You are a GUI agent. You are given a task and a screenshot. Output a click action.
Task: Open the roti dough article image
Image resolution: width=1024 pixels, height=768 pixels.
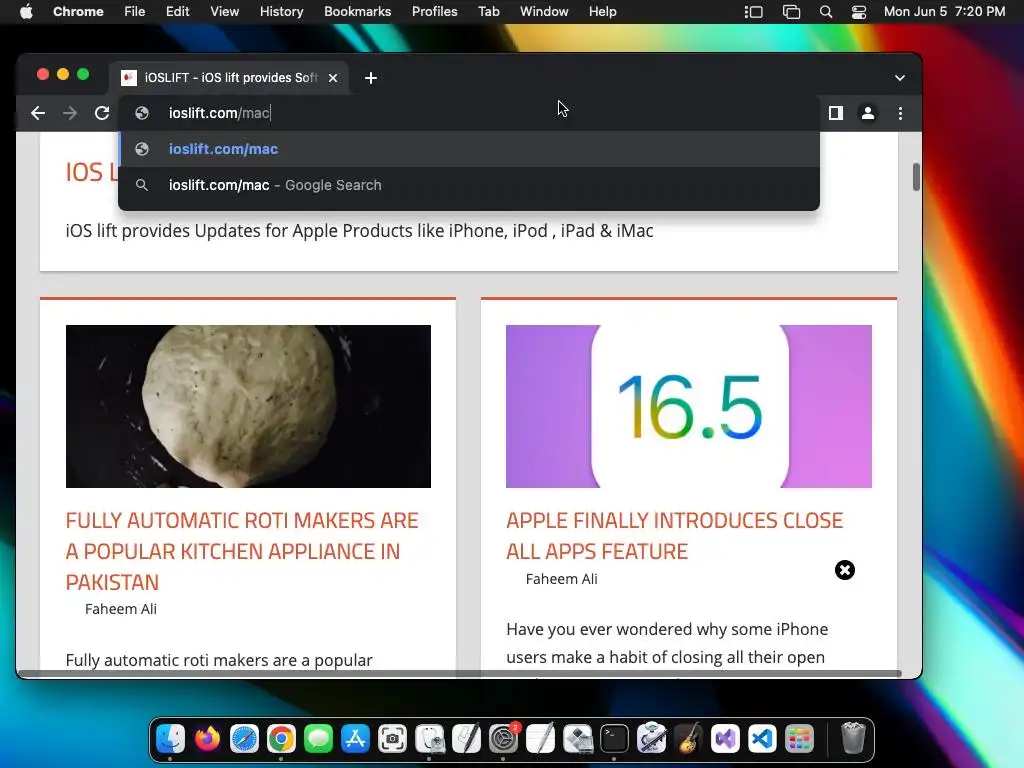(248, 406)
